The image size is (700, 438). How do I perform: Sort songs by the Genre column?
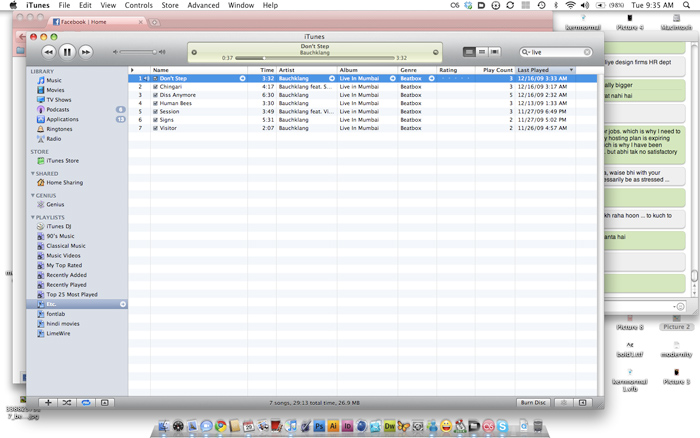point(417,70)
